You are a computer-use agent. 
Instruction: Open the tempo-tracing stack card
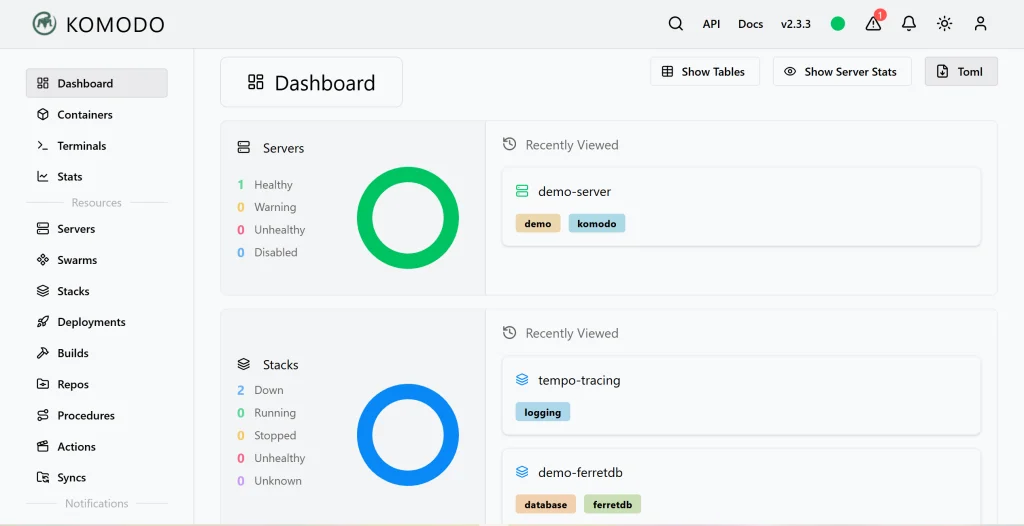(x=741, y=395)
